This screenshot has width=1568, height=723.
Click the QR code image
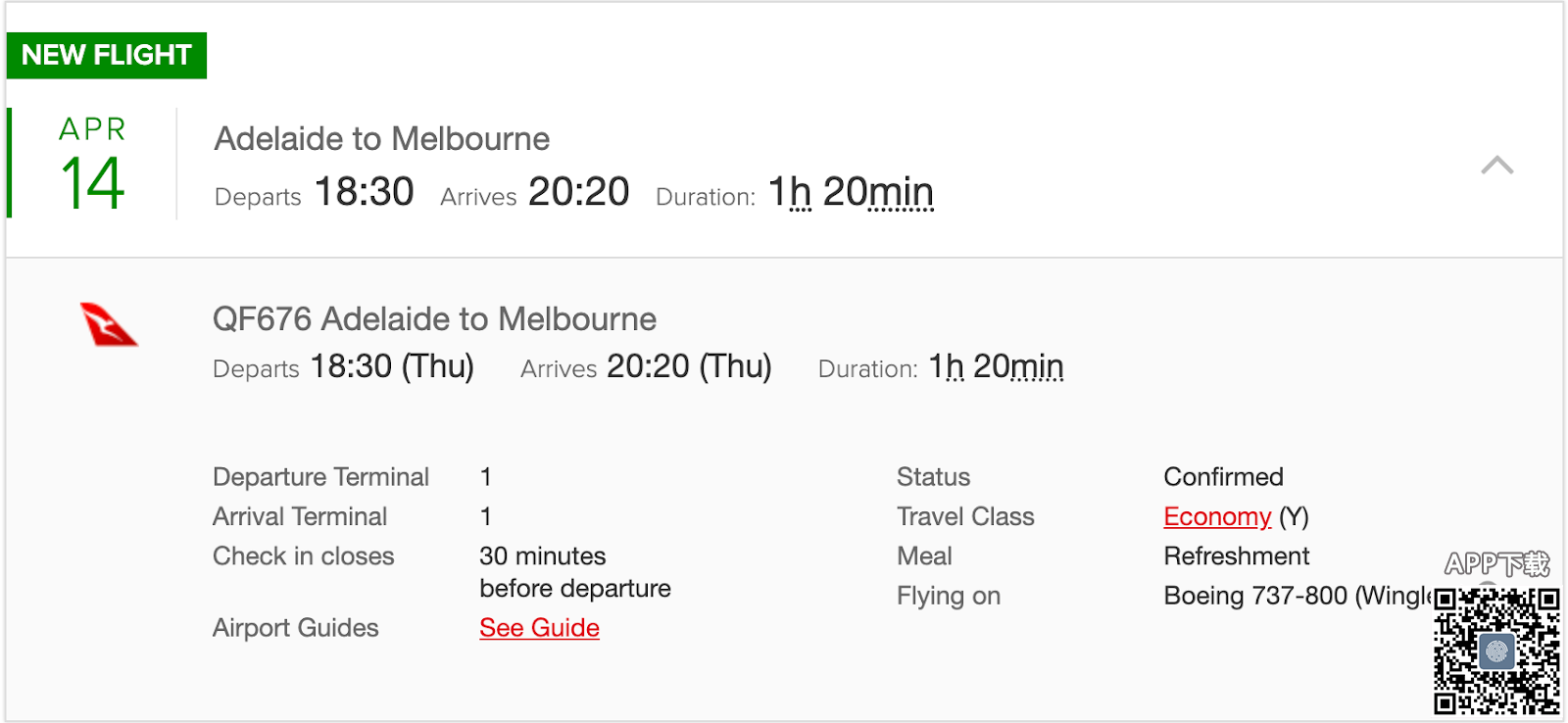1496,651
